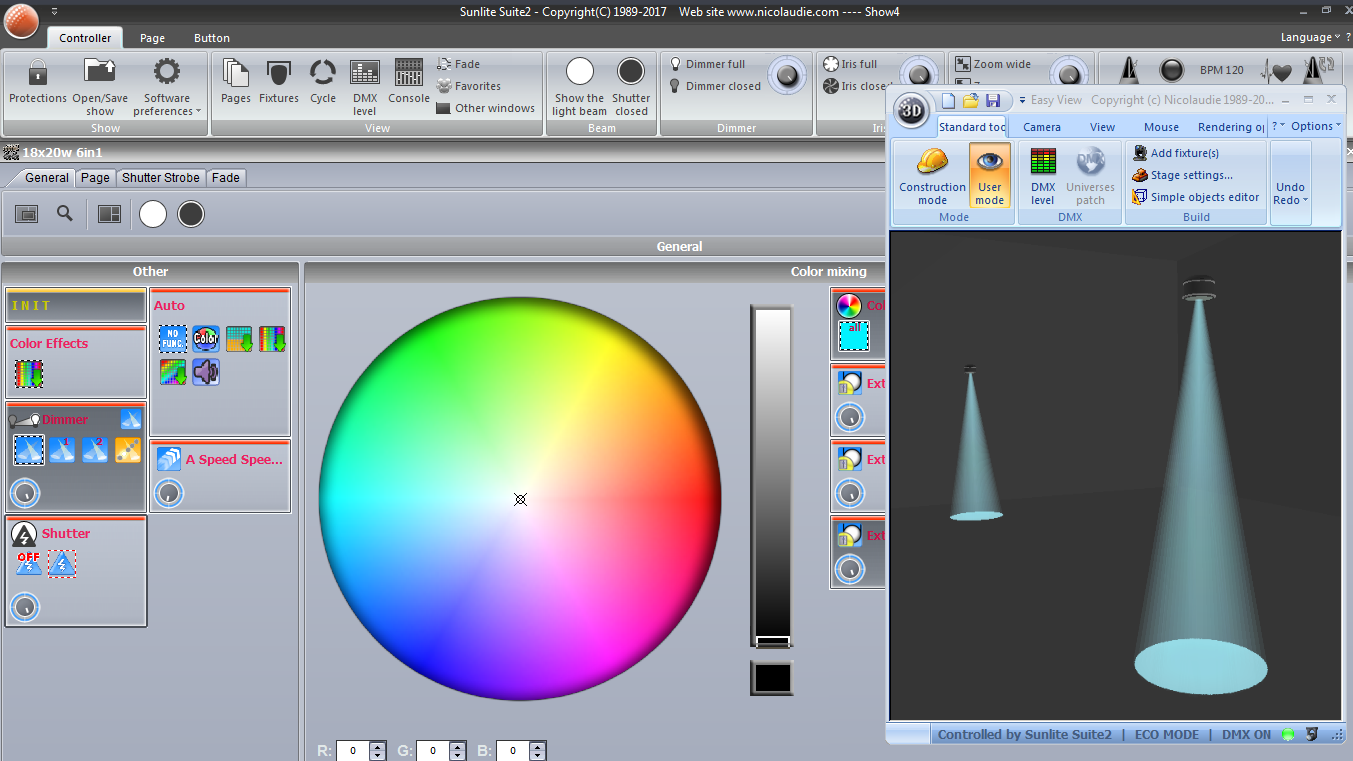This screenshot has width=1353, height=761.
Task: Click the INIT button
Action: pyautogui.click(x=76, y=305)
